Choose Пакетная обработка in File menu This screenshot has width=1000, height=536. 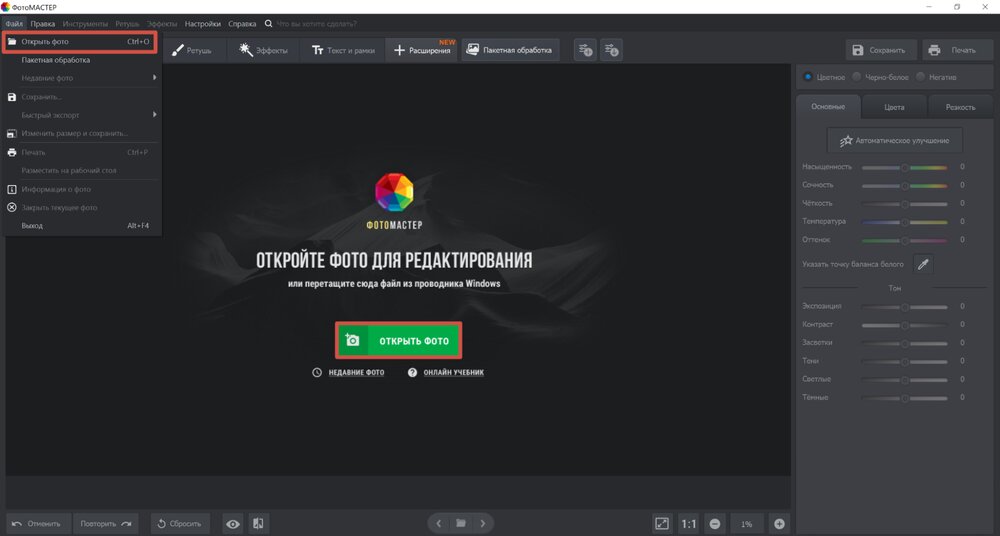tap(82, 60)
